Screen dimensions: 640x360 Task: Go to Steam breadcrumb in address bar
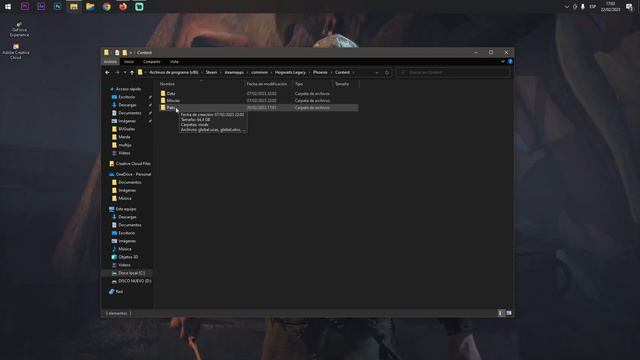(211, 72)
